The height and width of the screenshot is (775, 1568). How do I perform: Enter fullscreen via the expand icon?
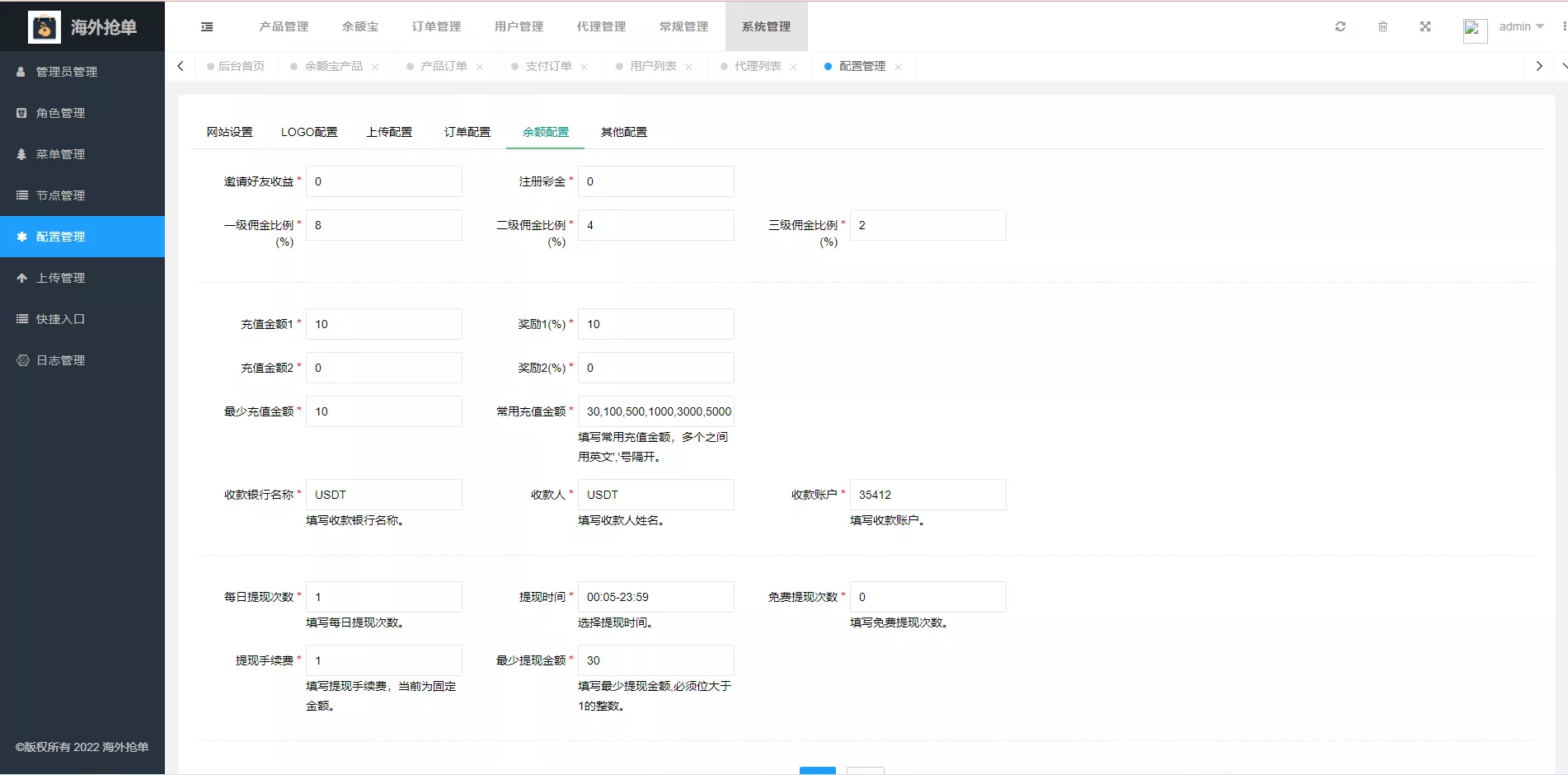pos(1425,26)
